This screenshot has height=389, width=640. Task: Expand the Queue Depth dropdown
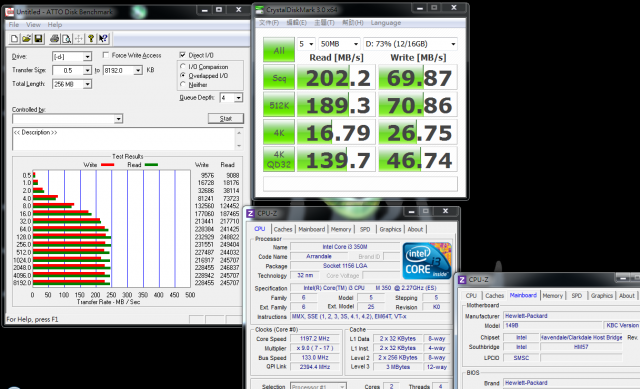coord(238,98)
